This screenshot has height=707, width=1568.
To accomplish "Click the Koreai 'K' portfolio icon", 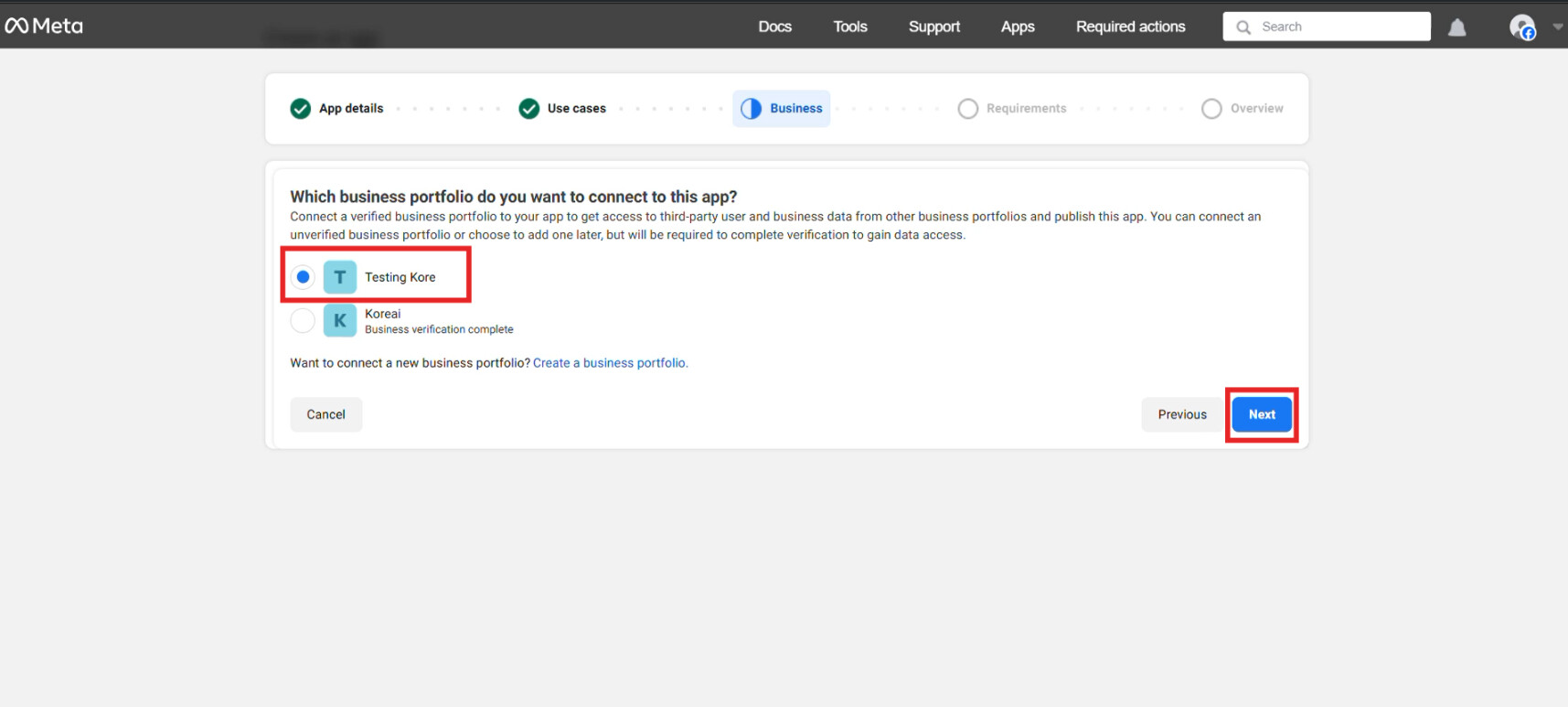I will (339, 321).
